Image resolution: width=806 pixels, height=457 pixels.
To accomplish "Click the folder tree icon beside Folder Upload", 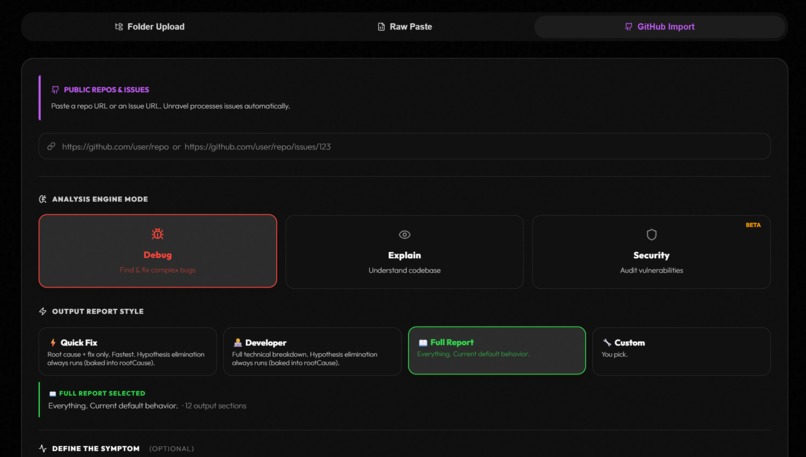I will click(119, 27).
